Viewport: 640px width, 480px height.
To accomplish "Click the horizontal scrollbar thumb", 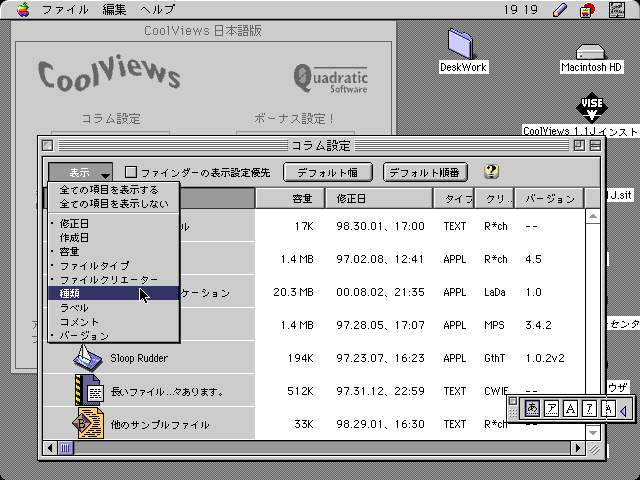I will pos(65,448).
